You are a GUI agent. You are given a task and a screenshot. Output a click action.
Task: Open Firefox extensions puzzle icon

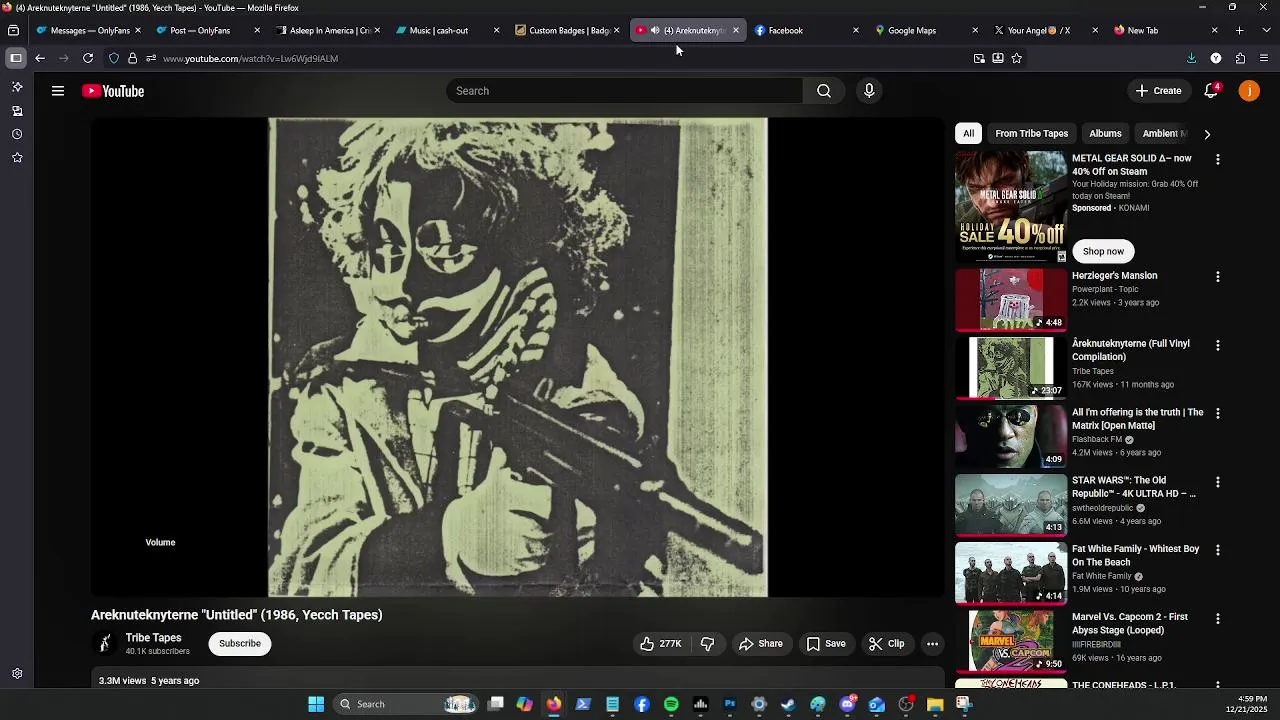(x=1240, y=58)
